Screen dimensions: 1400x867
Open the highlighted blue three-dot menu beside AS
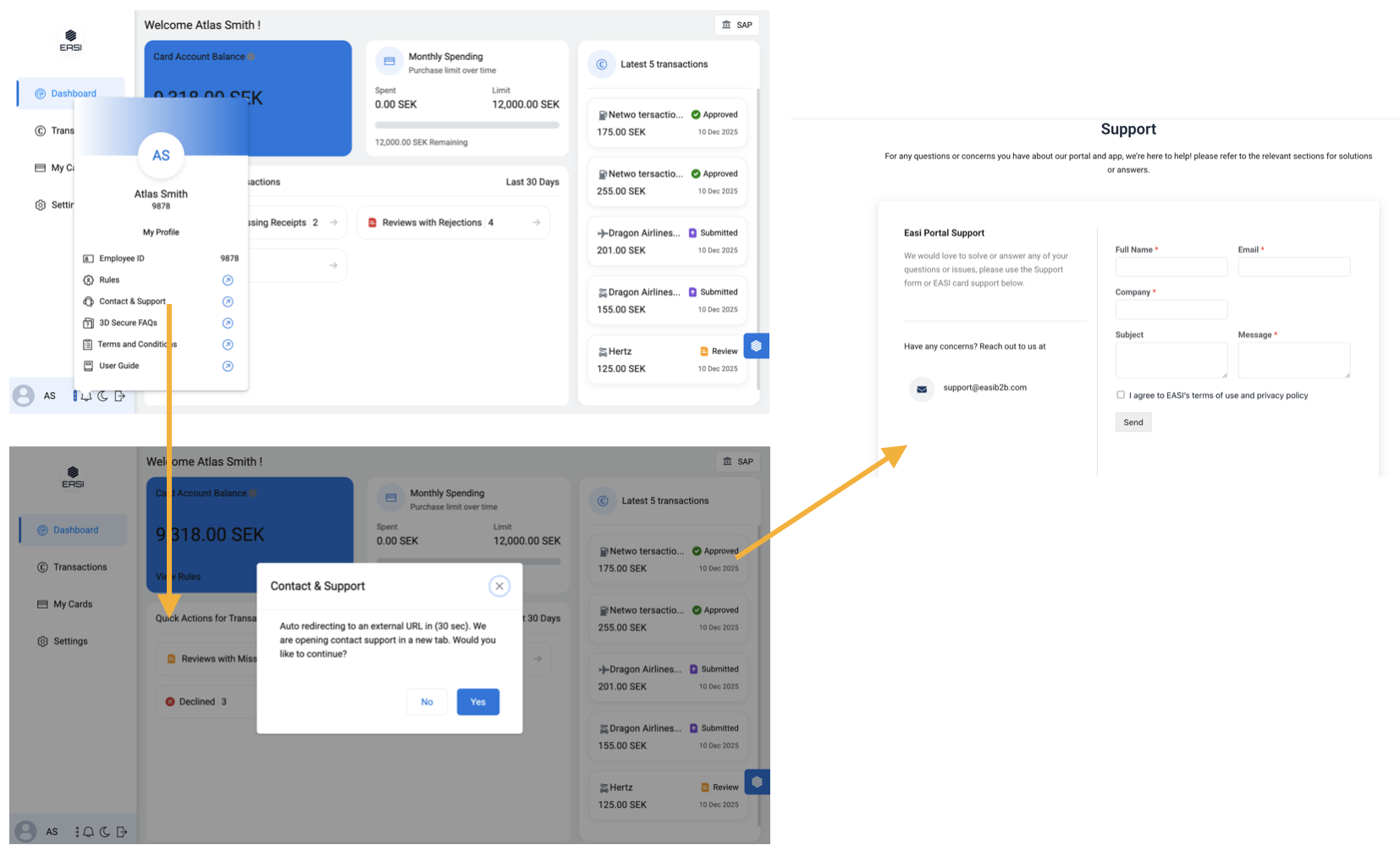click(75, 395)
